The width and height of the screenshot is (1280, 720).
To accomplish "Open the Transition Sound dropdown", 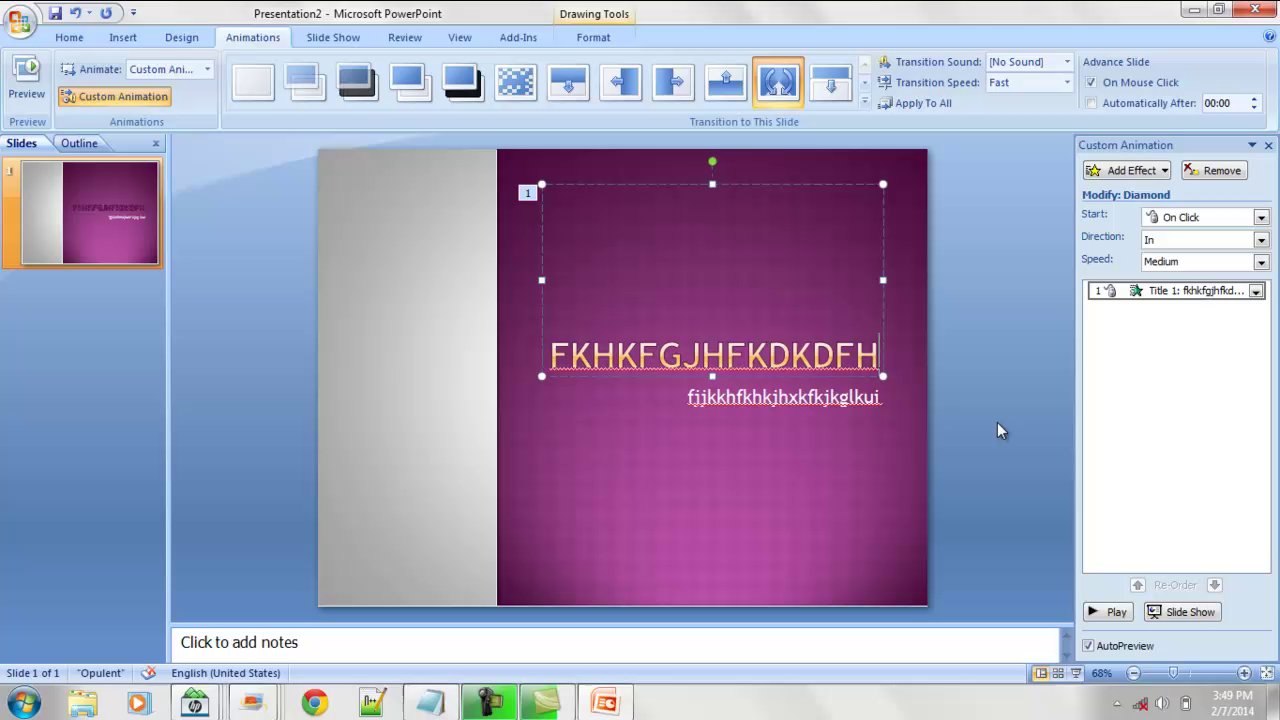I will [1067, 62].
